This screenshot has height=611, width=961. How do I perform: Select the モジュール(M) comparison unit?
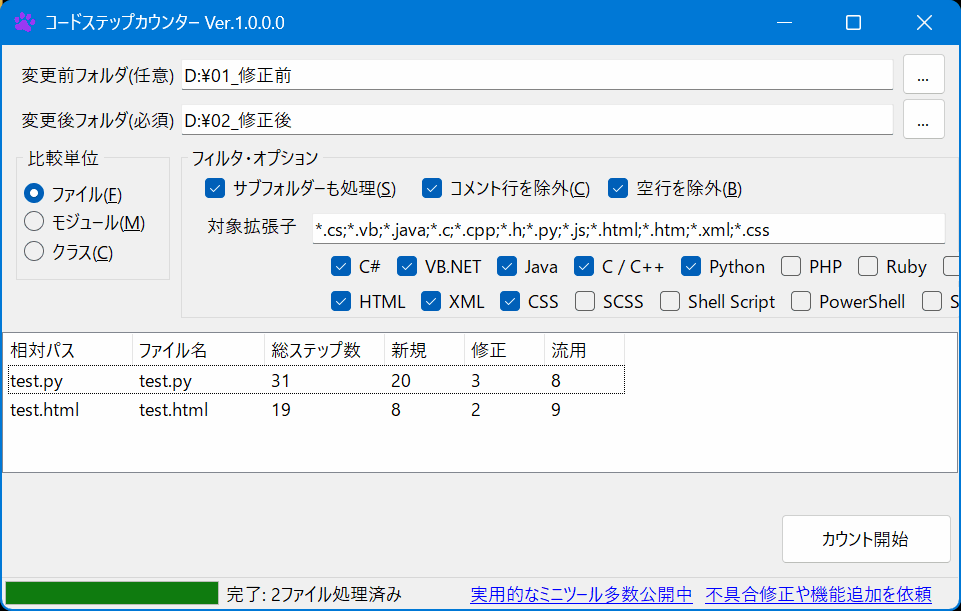coord(35,222)
